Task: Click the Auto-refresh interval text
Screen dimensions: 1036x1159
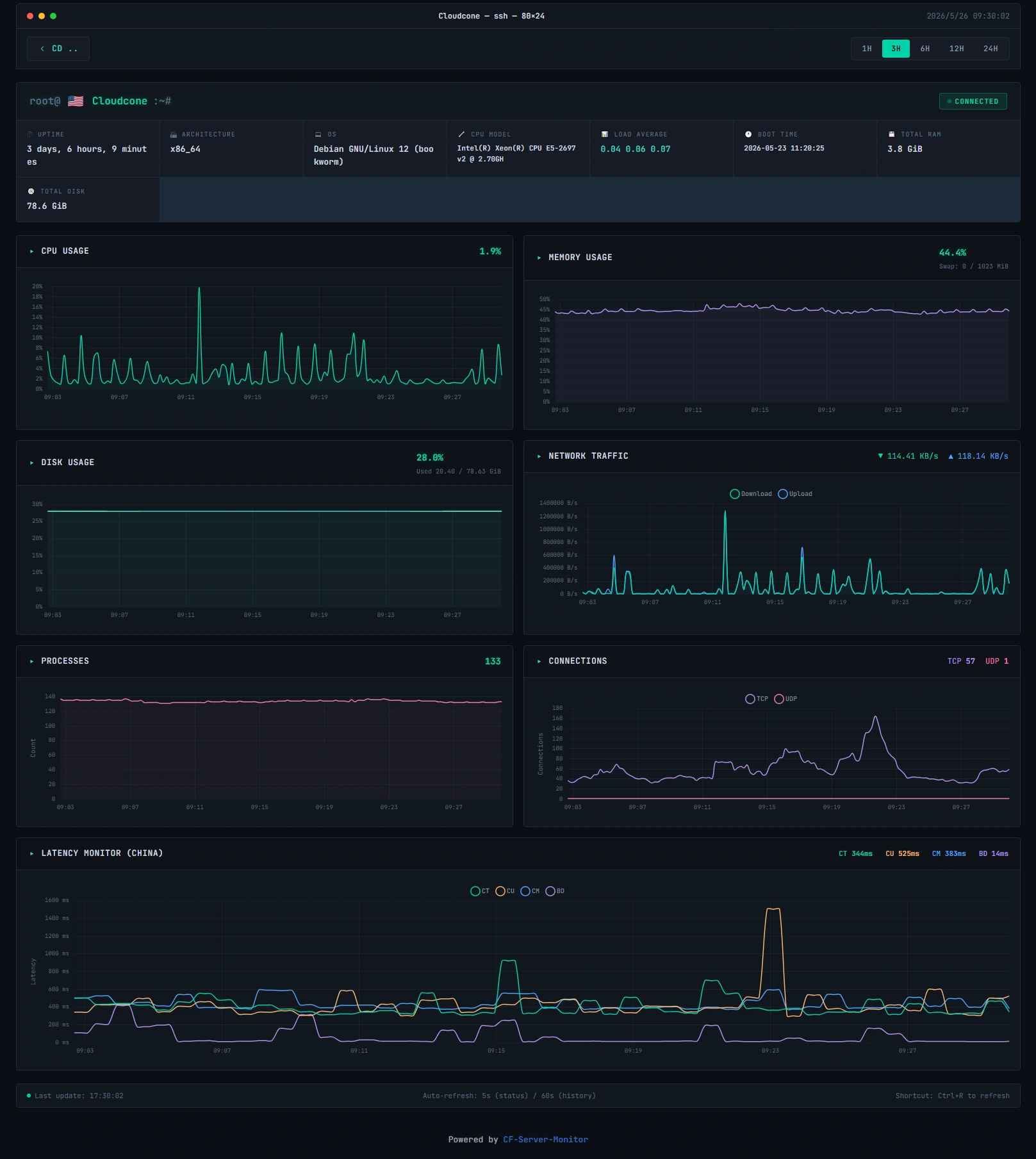Action: [x=509, y=1096]
